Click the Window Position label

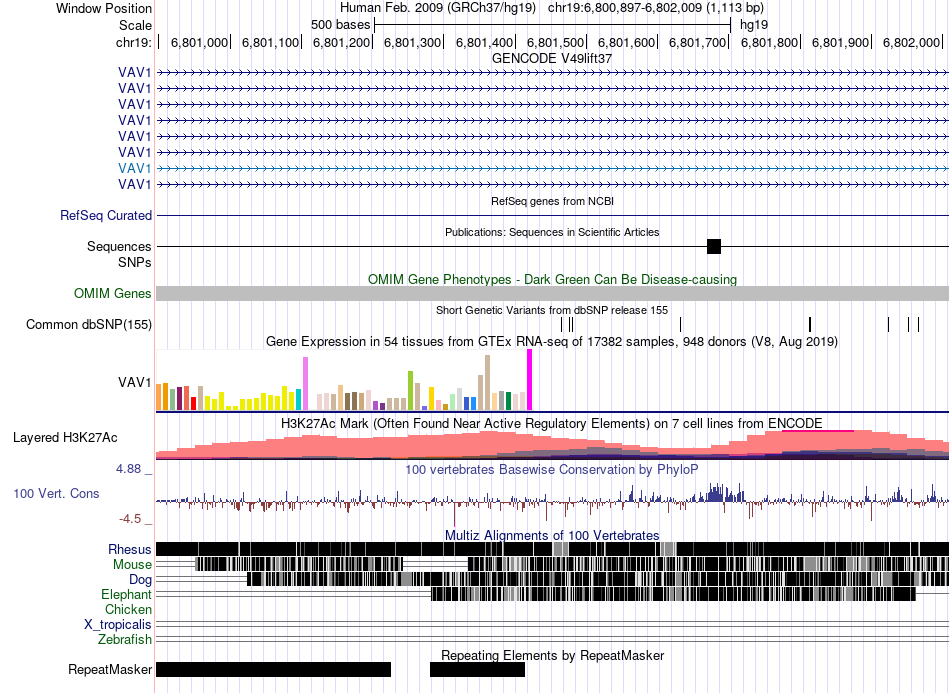104,8
